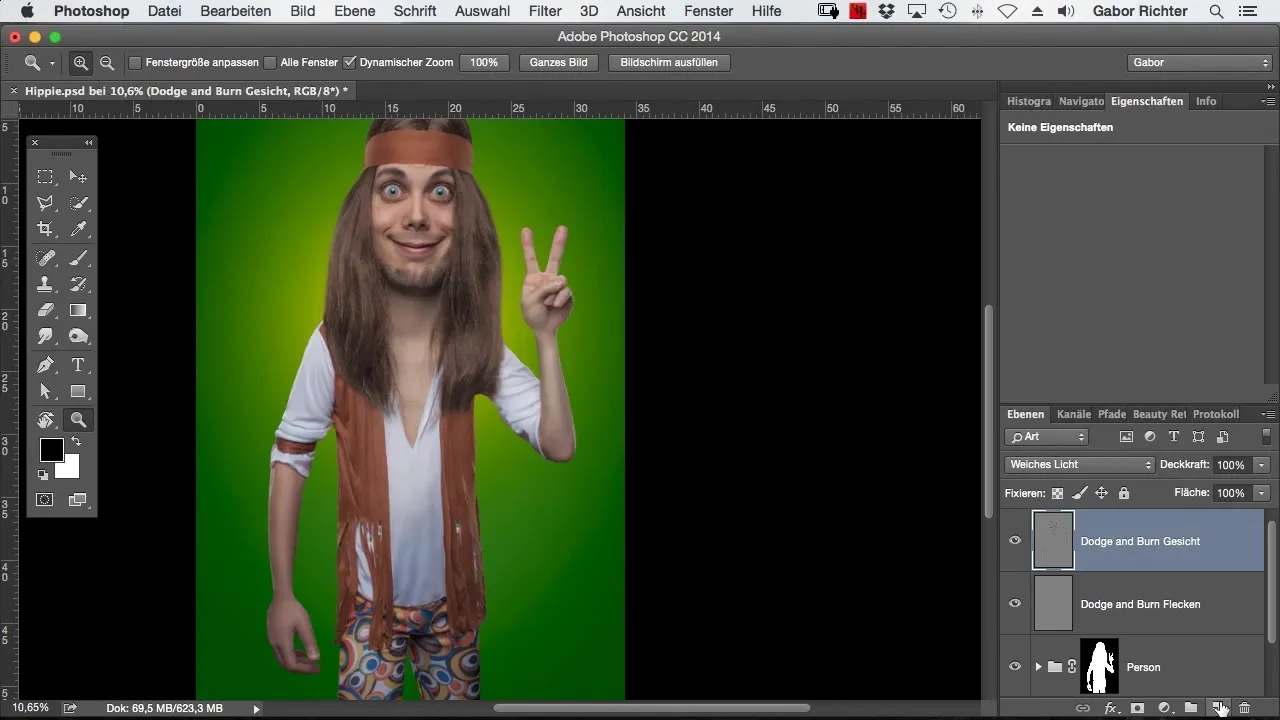Open layer style fx menu
1280x720 pixels.
click(x=1110, y=708)
